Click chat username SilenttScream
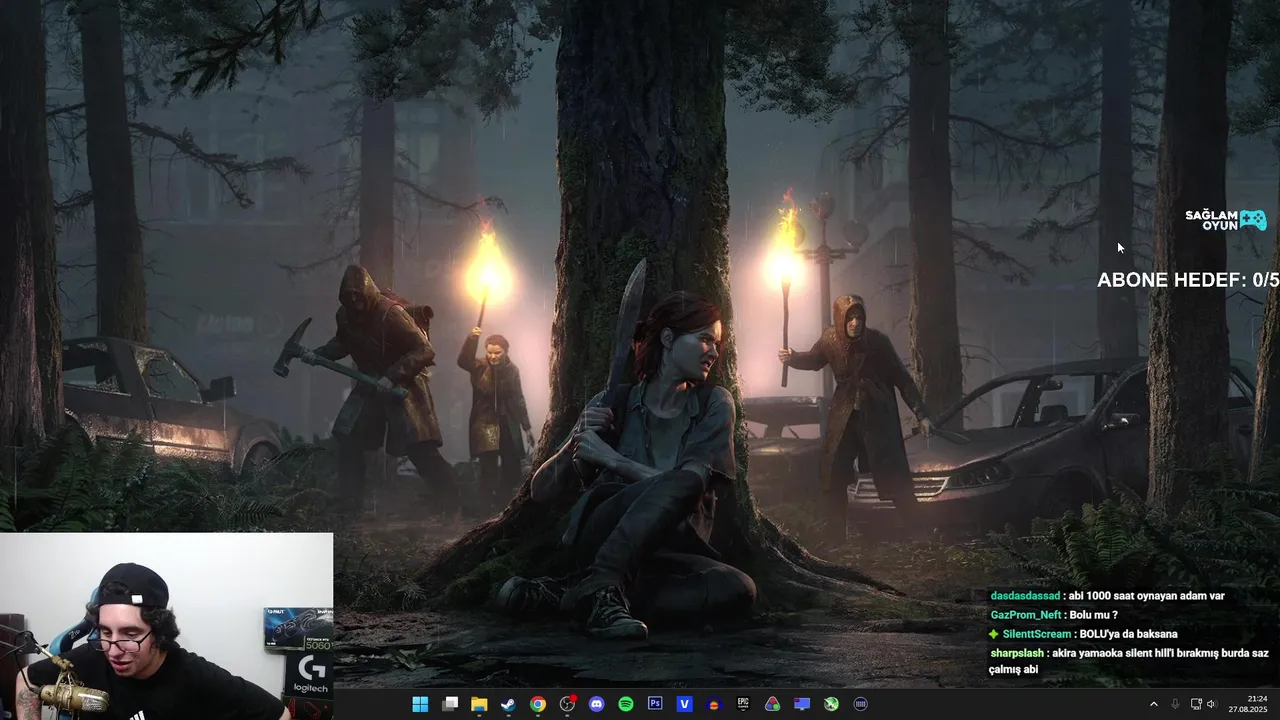 pyautogui.click(x=1036, y=634)
